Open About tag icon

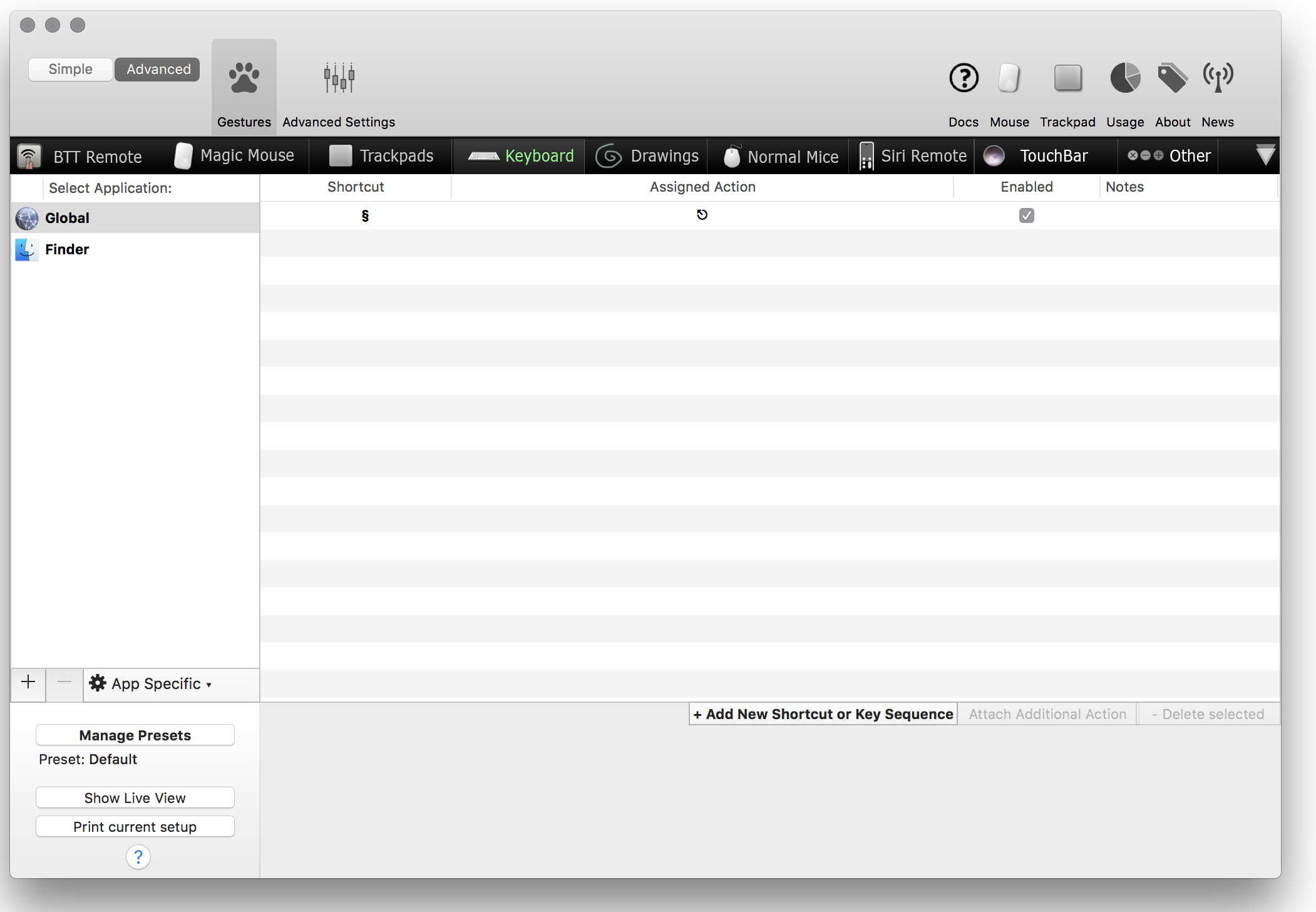click(x=1173, y=78)
